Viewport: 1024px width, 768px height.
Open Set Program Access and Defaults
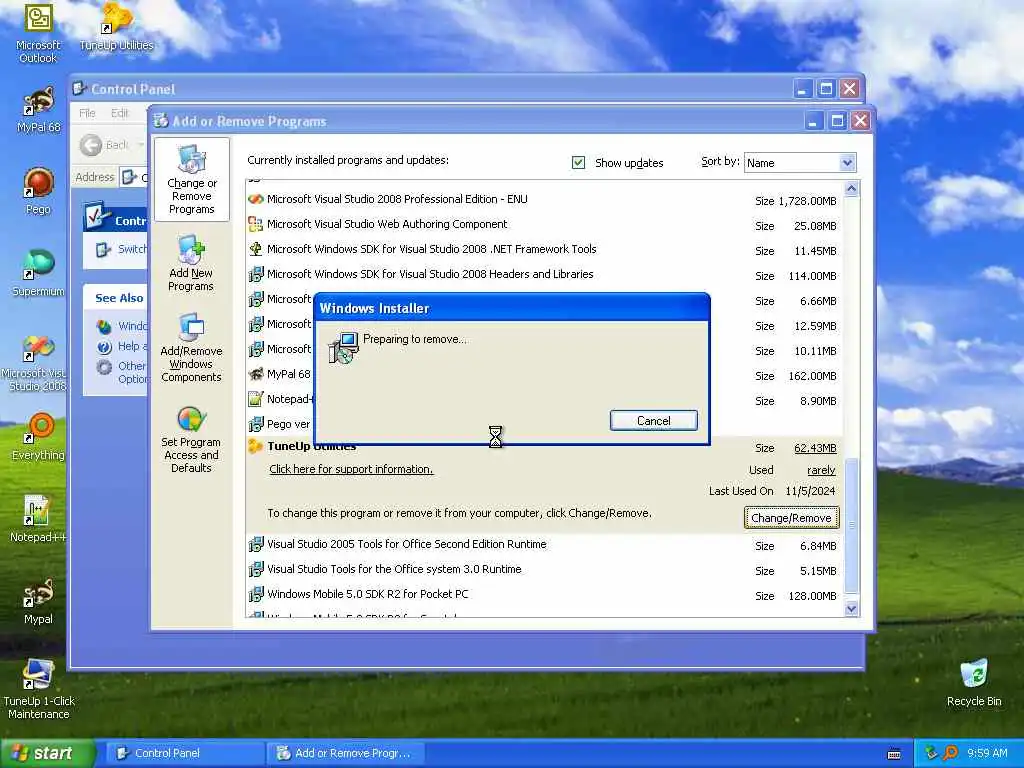click(191, 439)
